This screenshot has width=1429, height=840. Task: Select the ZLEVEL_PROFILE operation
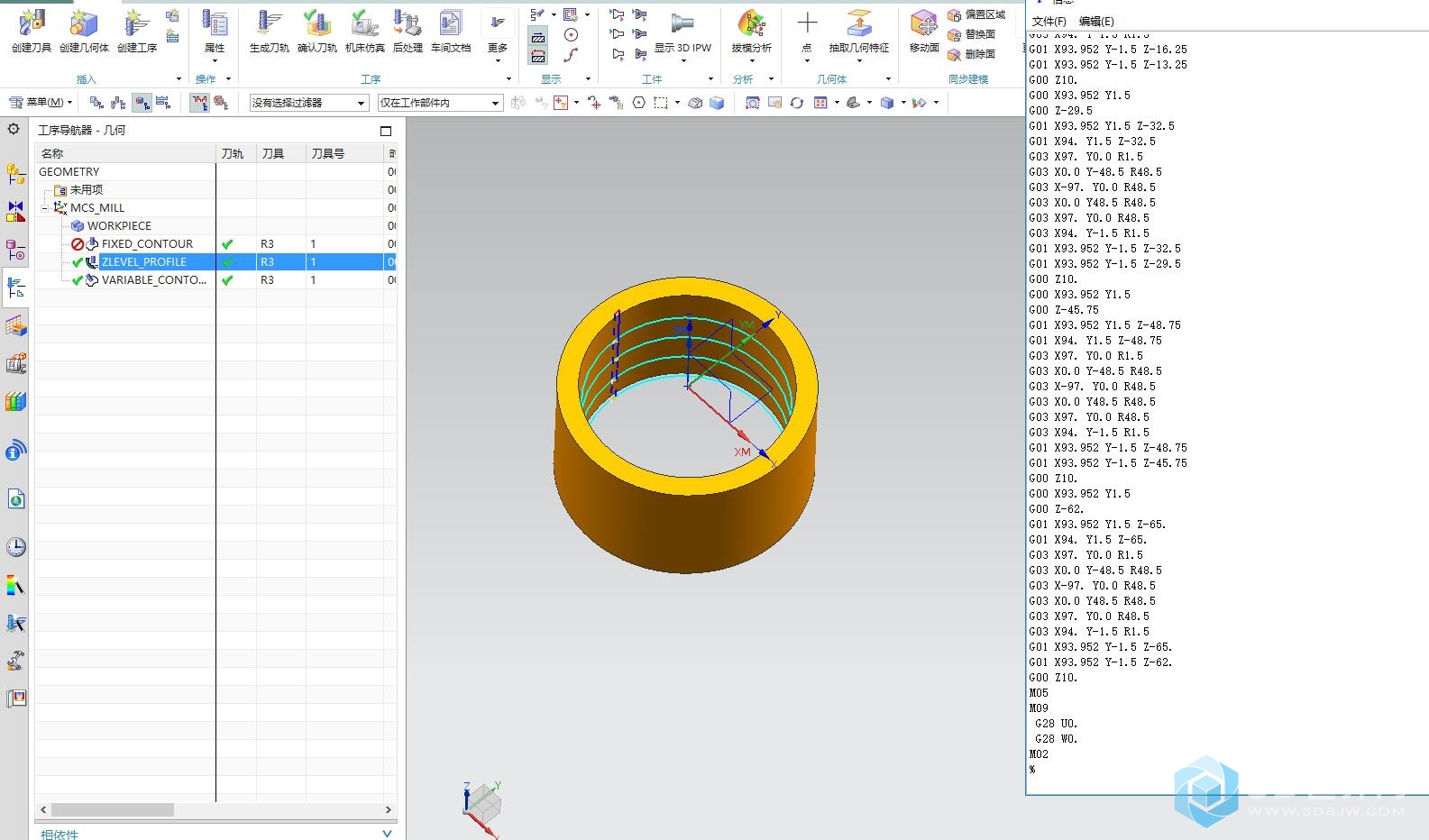point(144,261)
